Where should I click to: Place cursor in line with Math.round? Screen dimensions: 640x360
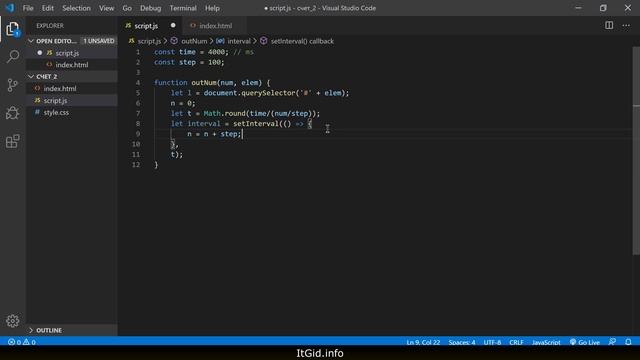[x=245, y=113]
